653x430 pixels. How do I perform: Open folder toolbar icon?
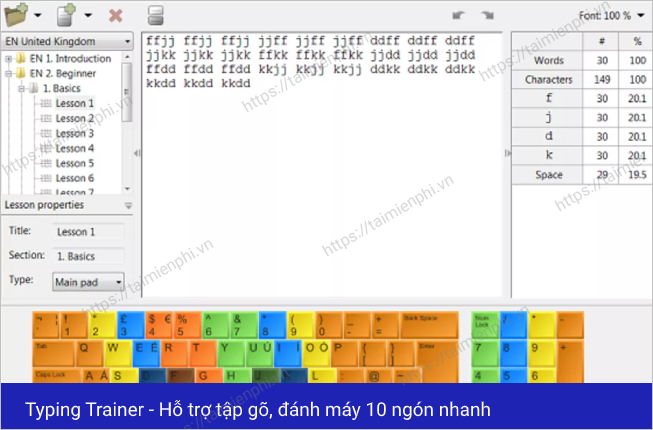16,15
